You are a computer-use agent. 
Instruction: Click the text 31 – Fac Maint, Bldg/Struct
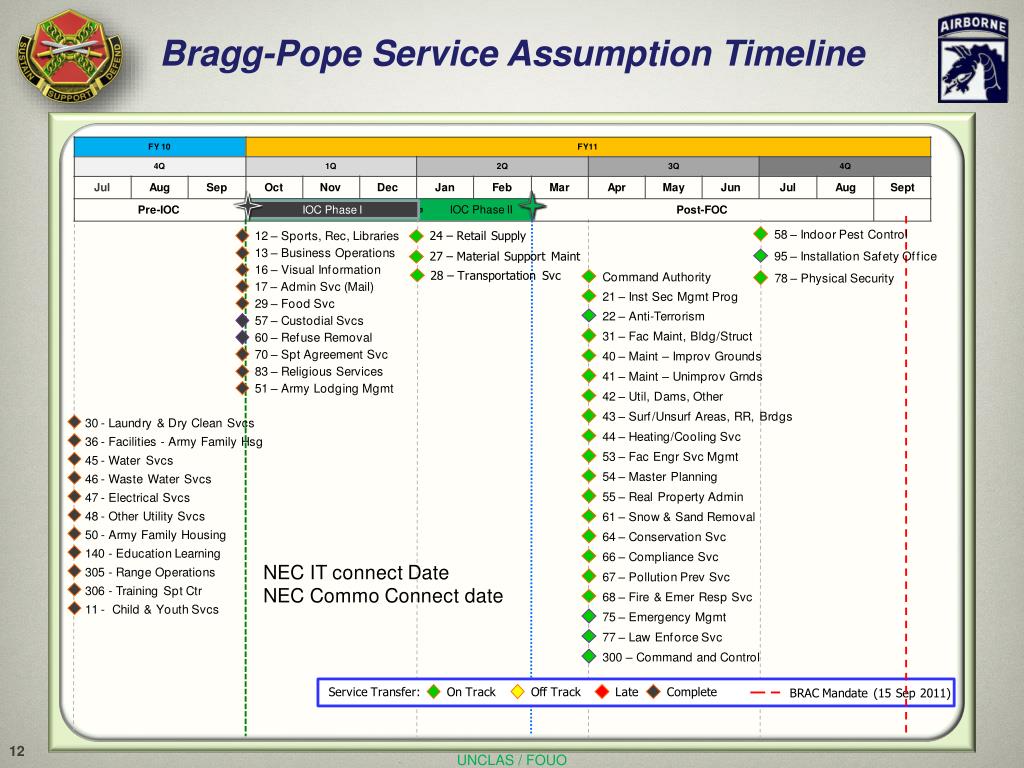point(677,336)
